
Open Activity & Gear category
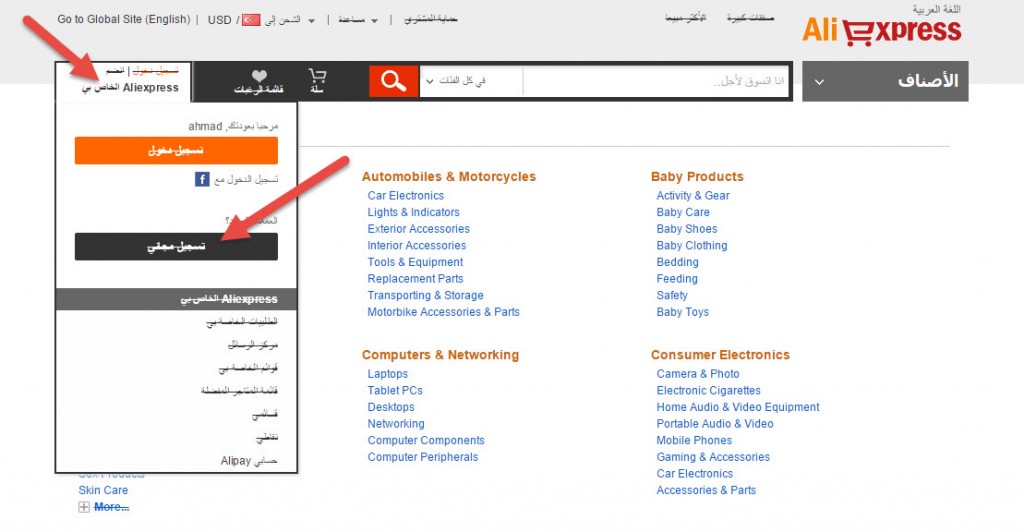pos(693,196)
